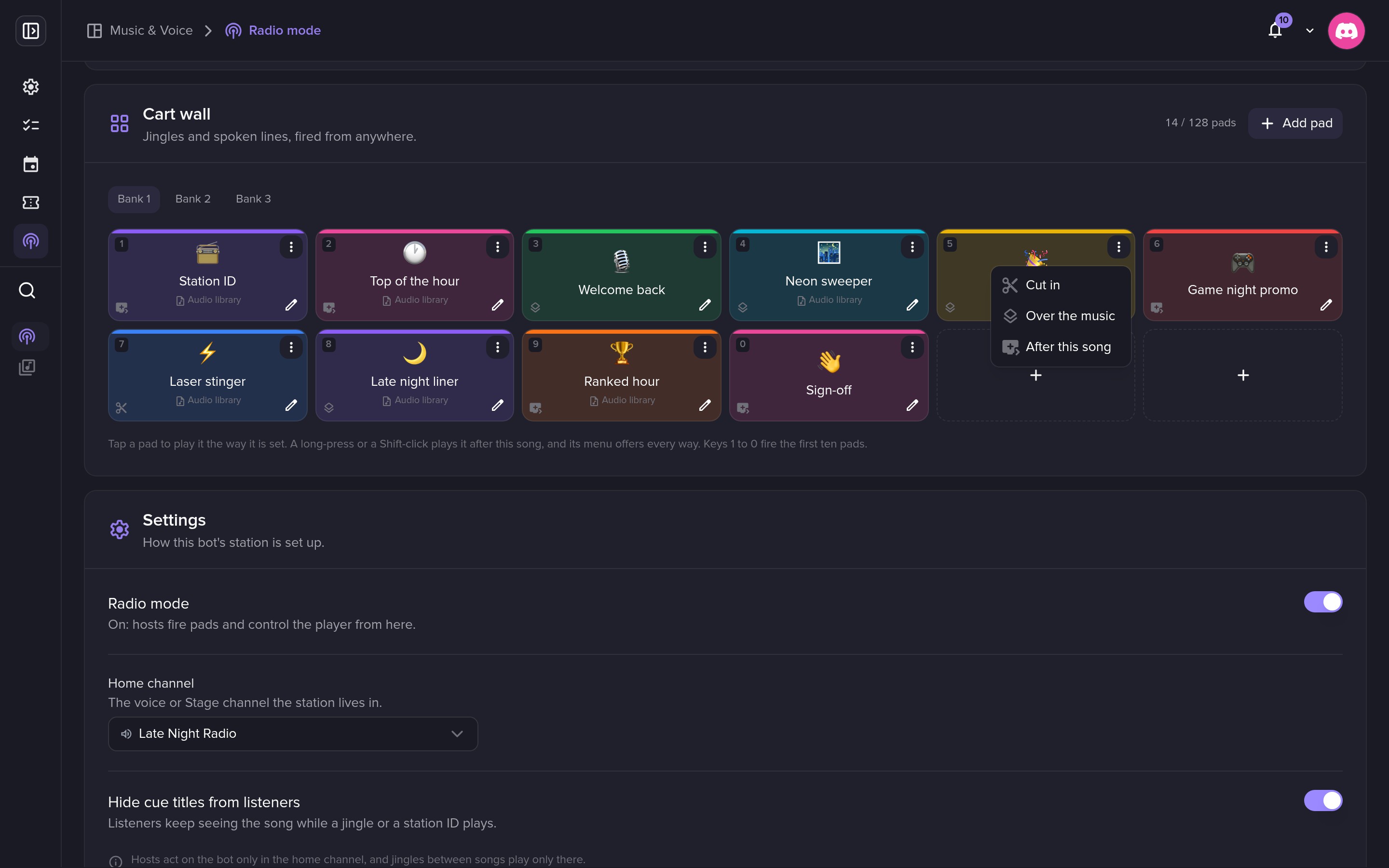Viewport: 1389px width, 868px height.
Task: Open the music library icon in sidebar
Action: (27, 367)
